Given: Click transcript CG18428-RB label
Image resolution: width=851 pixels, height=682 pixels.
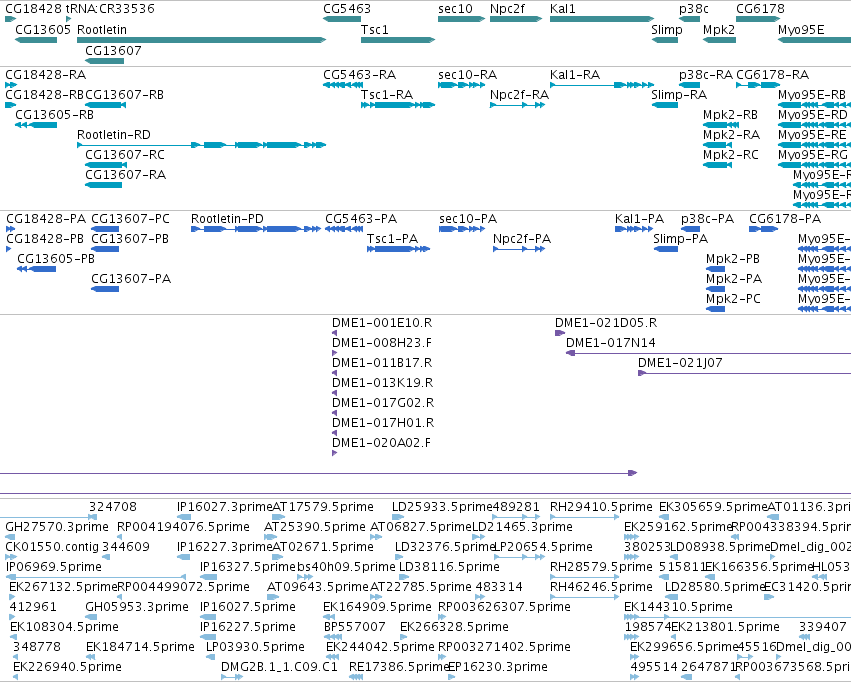Looking at the screenshot, I should click(x=45, y=95).
